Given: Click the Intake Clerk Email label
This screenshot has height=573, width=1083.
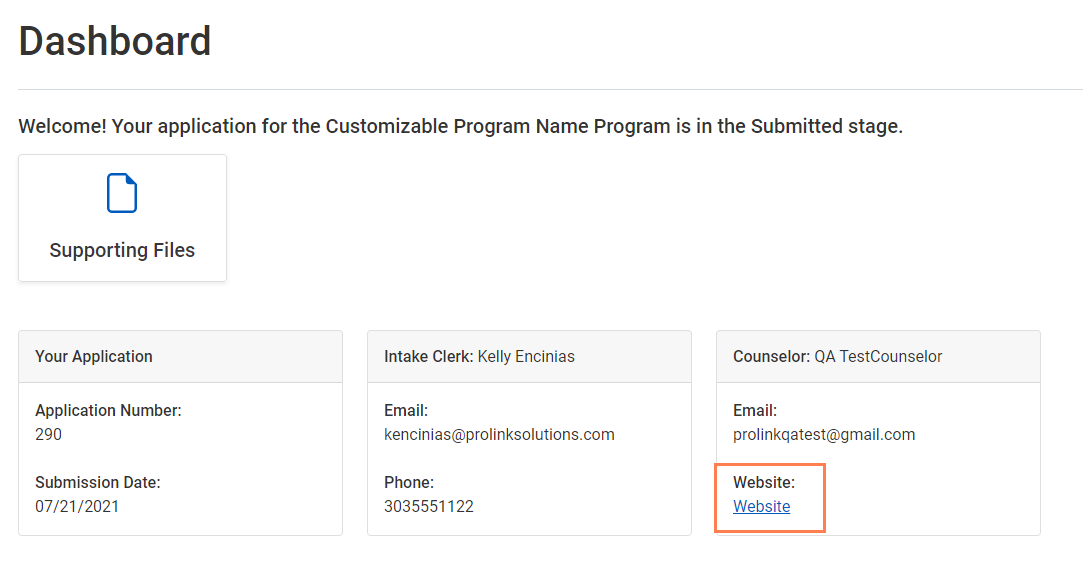Looking at the screenshot, I should point(406,410).
